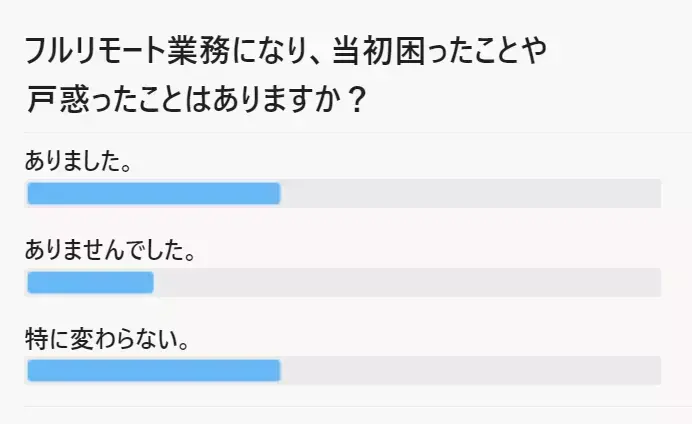Click the gray unfilled part of ありませんでした bar

pyautogui.click(x=407, y=282)
